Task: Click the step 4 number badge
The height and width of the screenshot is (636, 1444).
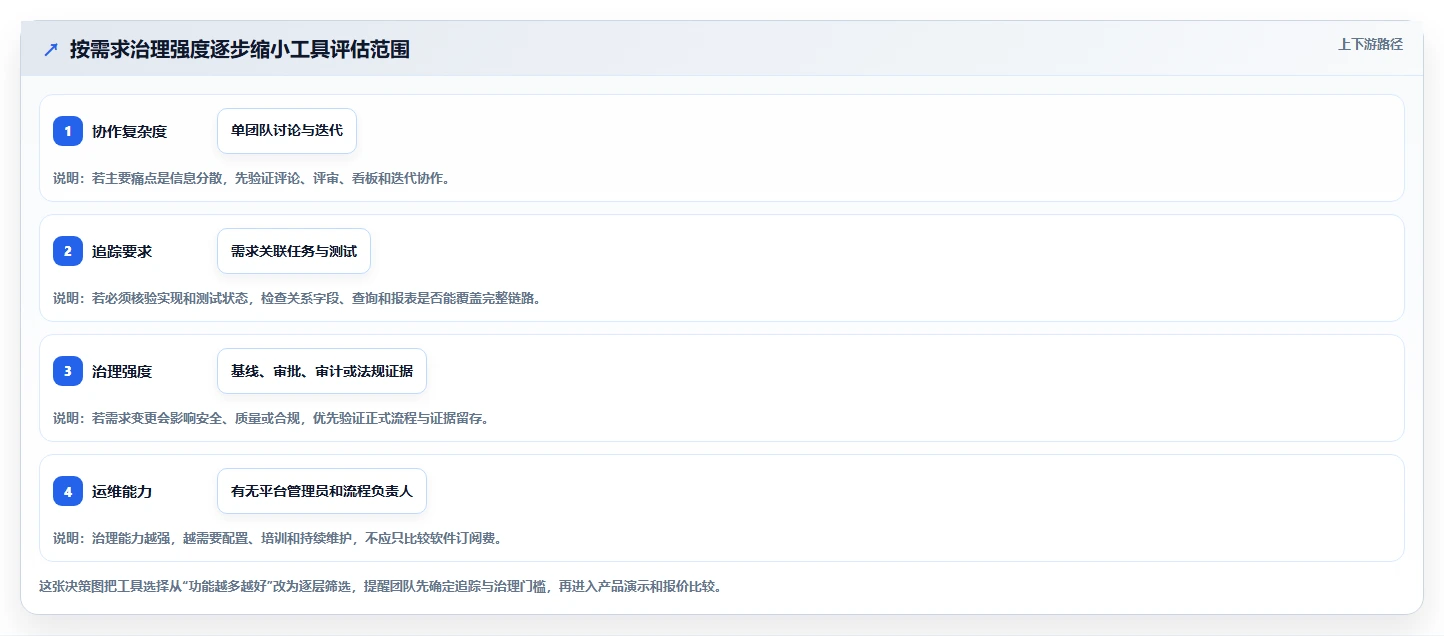Action: [68, 491]
